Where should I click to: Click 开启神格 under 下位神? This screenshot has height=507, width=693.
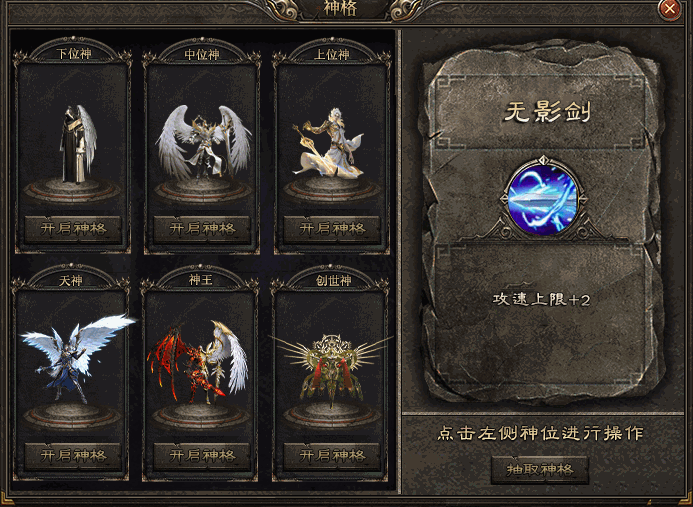pos(73,229)
